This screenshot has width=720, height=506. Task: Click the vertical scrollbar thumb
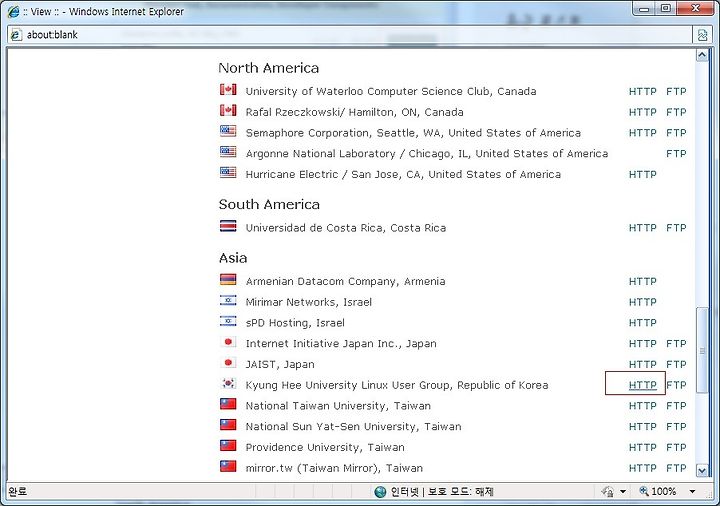pos(702,350)
